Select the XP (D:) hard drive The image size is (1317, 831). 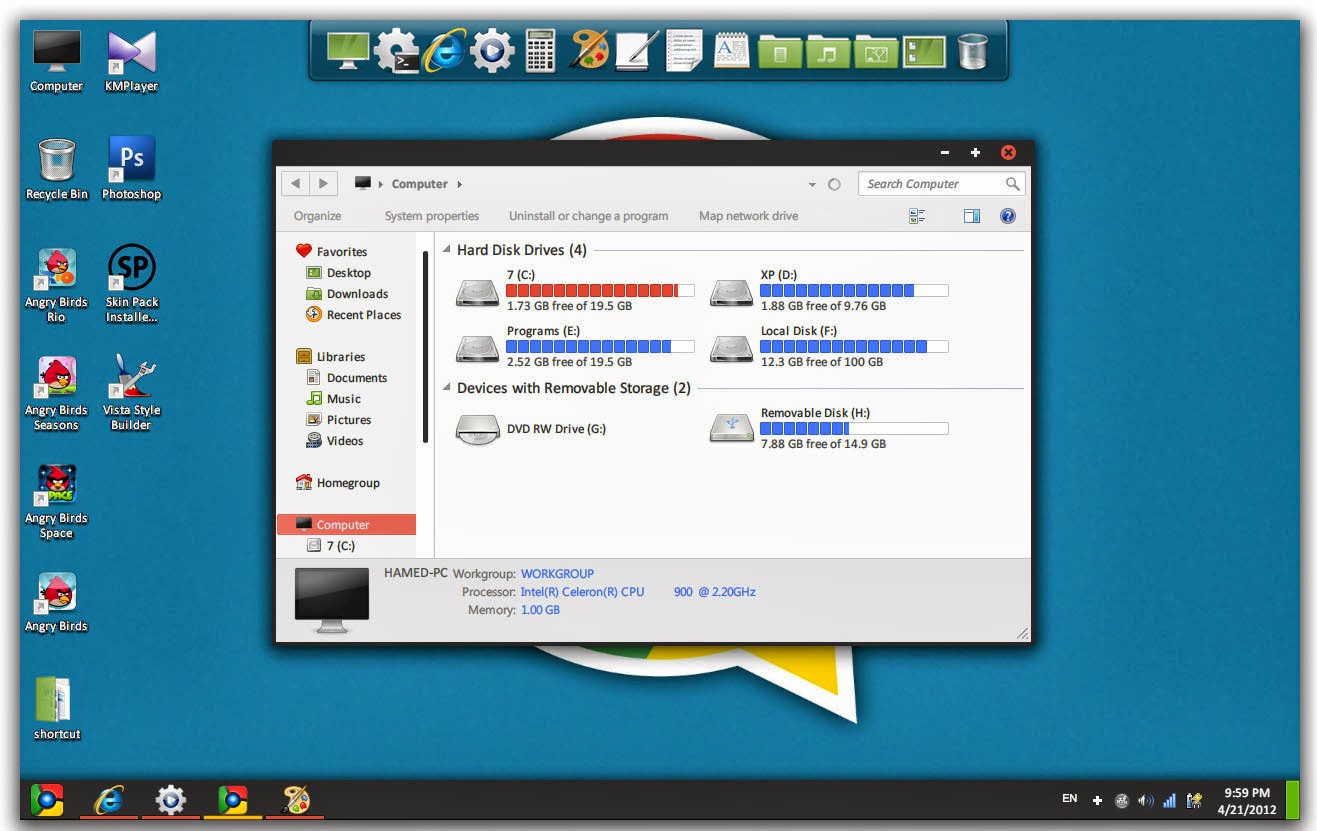[x=829, y=290]
